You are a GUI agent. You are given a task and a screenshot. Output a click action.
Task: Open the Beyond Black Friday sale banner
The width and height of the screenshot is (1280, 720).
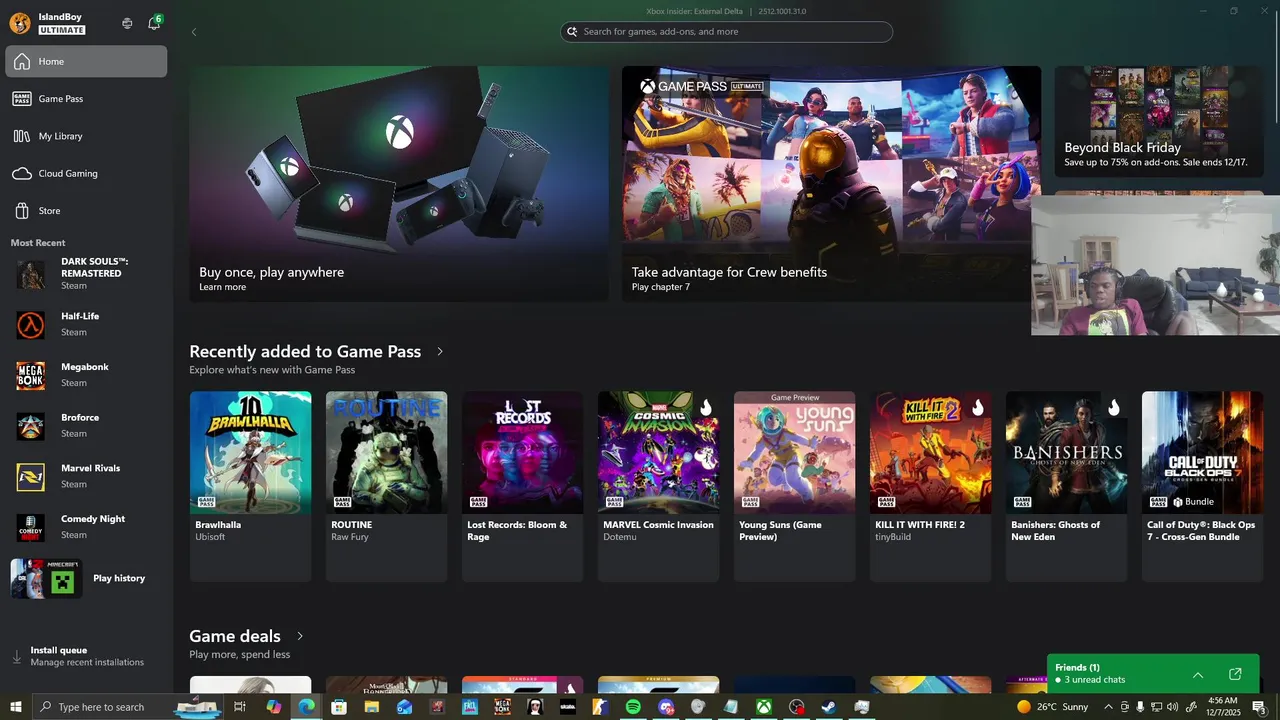(x=1159, y=122)
